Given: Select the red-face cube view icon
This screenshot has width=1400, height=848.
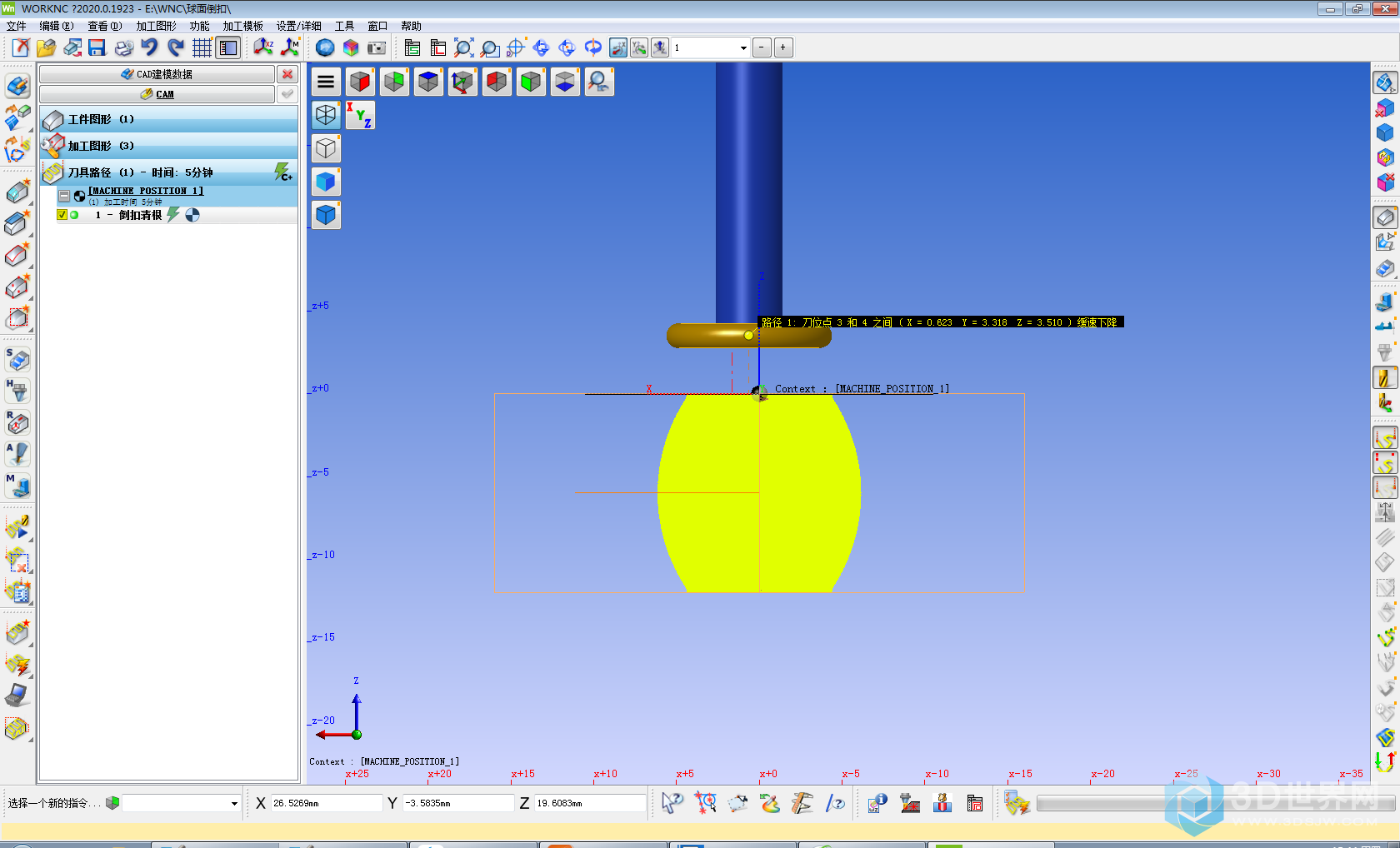Looking at the screenshot, I should pos(360,82).
